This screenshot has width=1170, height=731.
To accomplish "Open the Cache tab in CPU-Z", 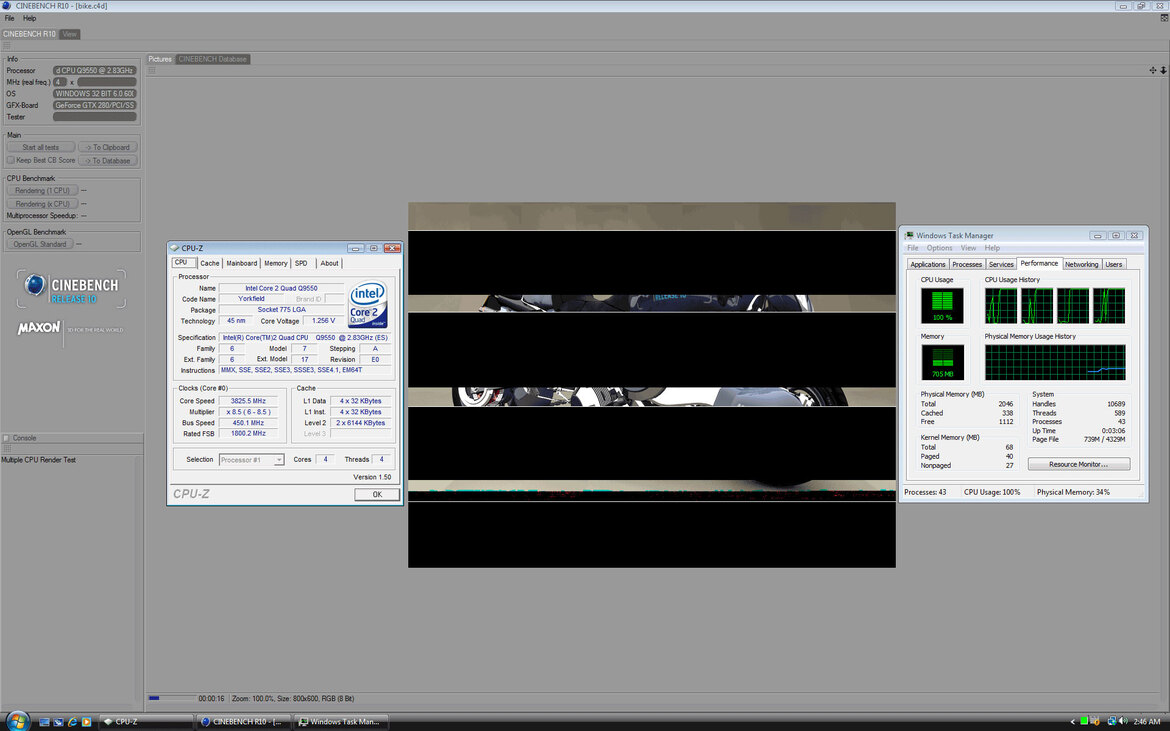I will click(210, 263).
